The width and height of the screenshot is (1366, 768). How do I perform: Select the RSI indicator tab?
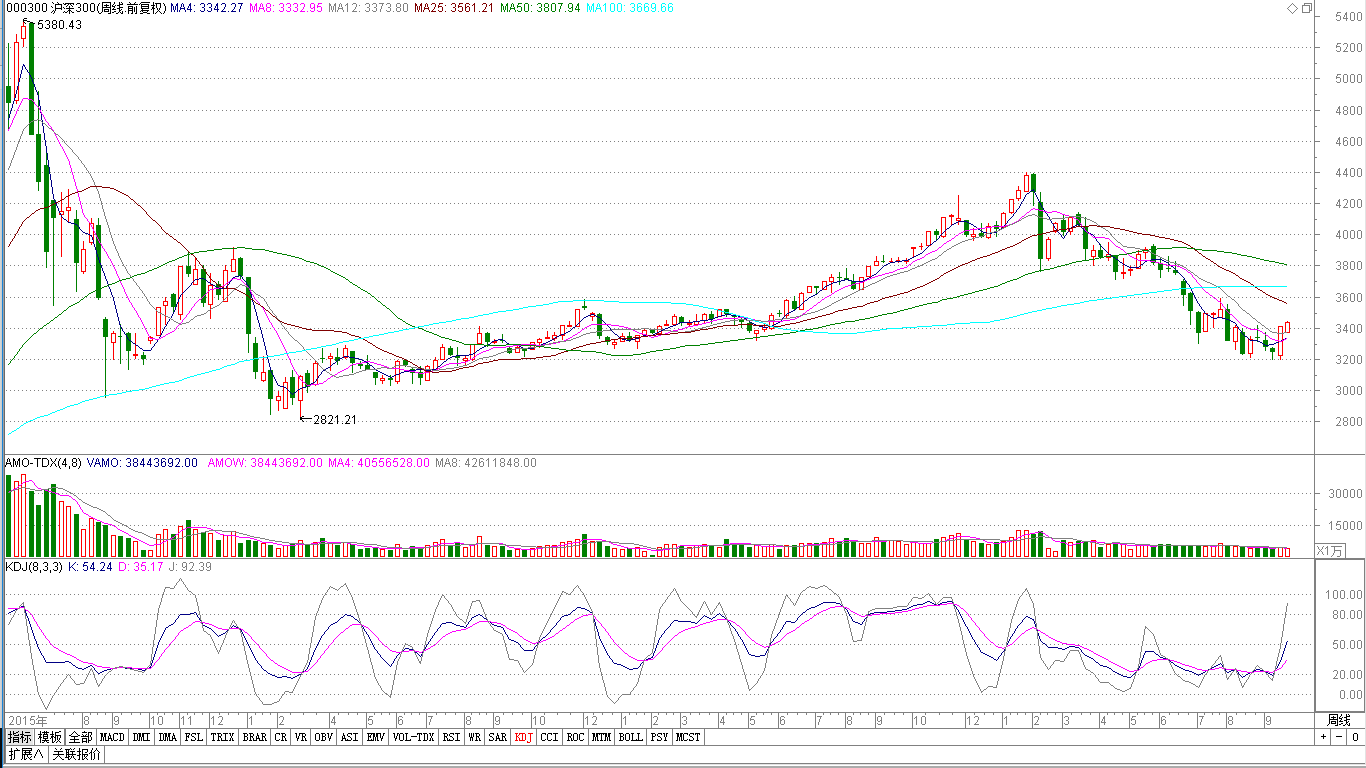pos(452,738)
